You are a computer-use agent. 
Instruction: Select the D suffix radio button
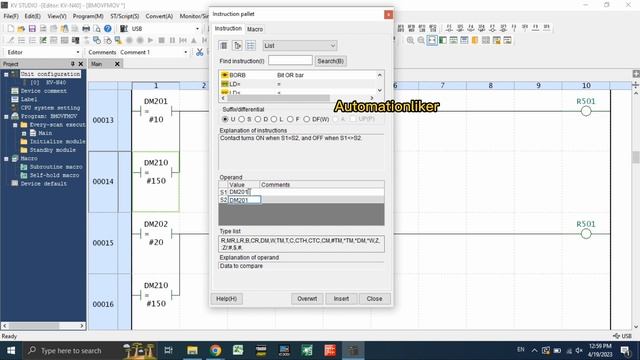point(258,119)
